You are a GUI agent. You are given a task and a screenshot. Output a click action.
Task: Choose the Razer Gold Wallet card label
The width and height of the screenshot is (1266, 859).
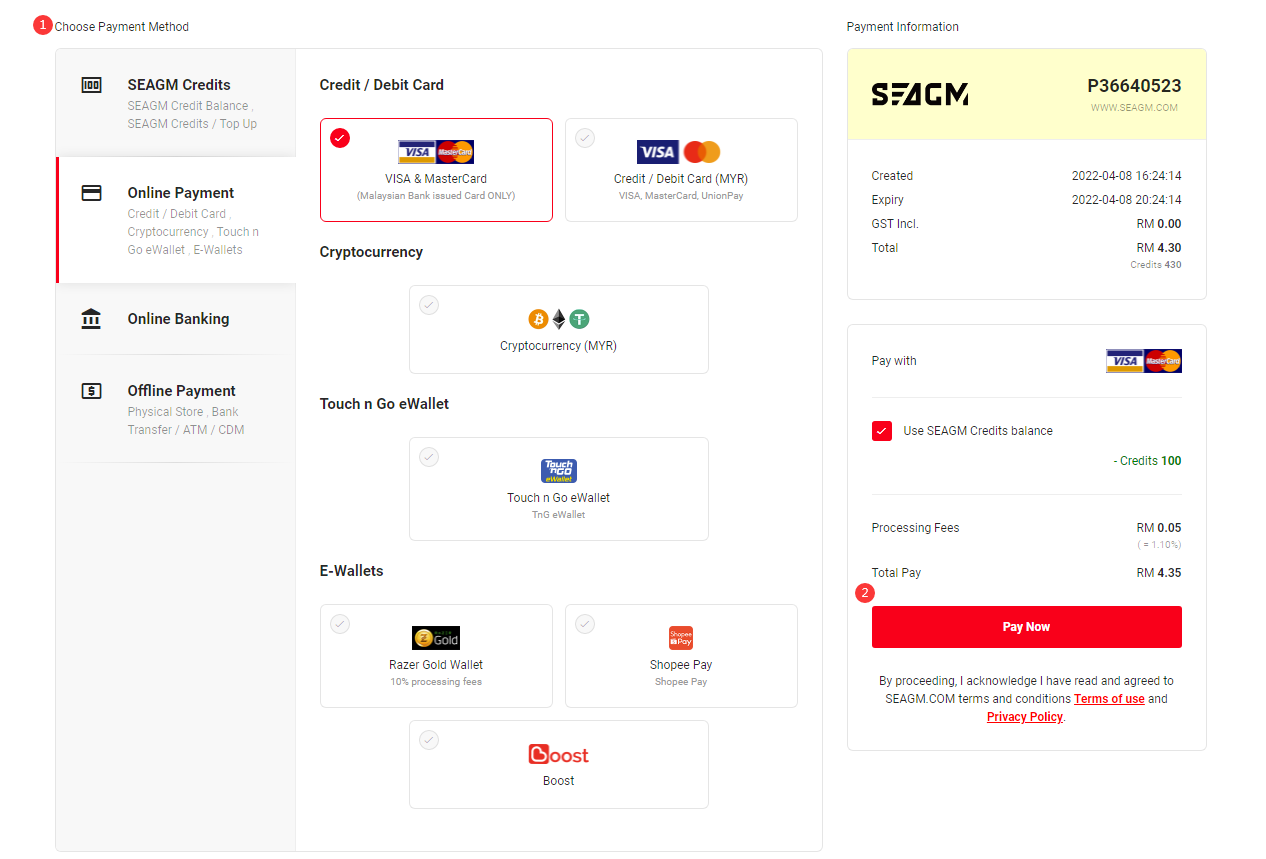[x=436, y=665]
